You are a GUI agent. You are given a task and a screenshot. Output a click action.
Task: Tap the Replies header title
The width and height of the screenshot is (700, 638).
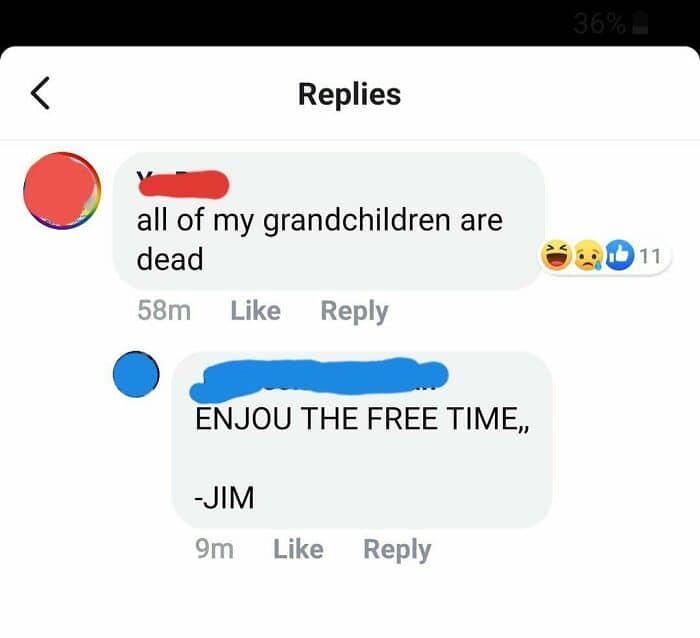coord(350,94)
